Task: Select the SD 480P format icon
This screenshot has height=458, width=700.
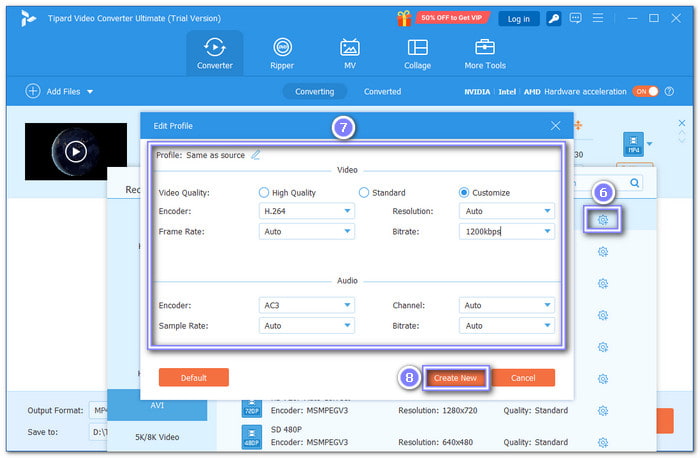Action: tap(252, 437)
